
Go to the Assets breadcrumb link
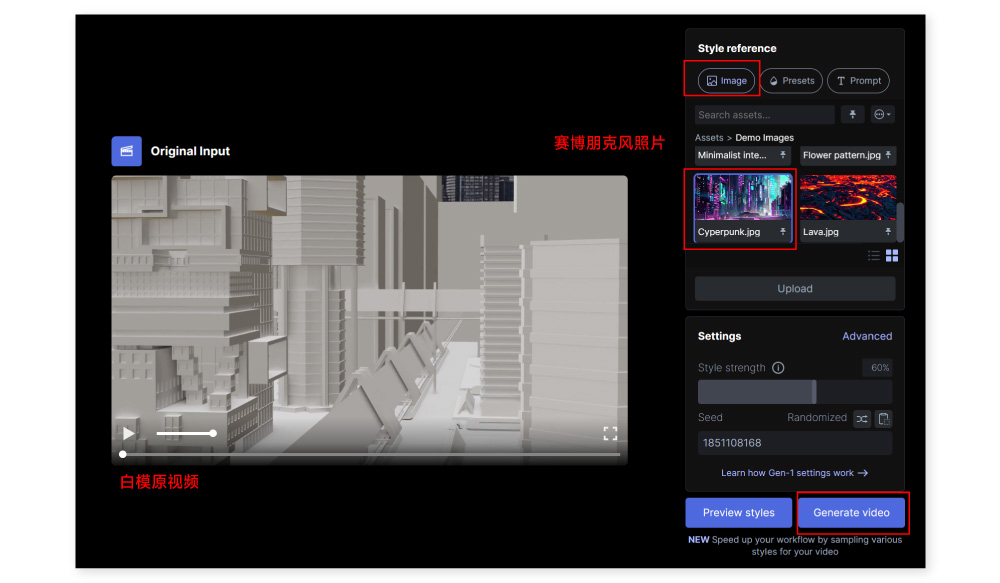[x=709, y=138]
